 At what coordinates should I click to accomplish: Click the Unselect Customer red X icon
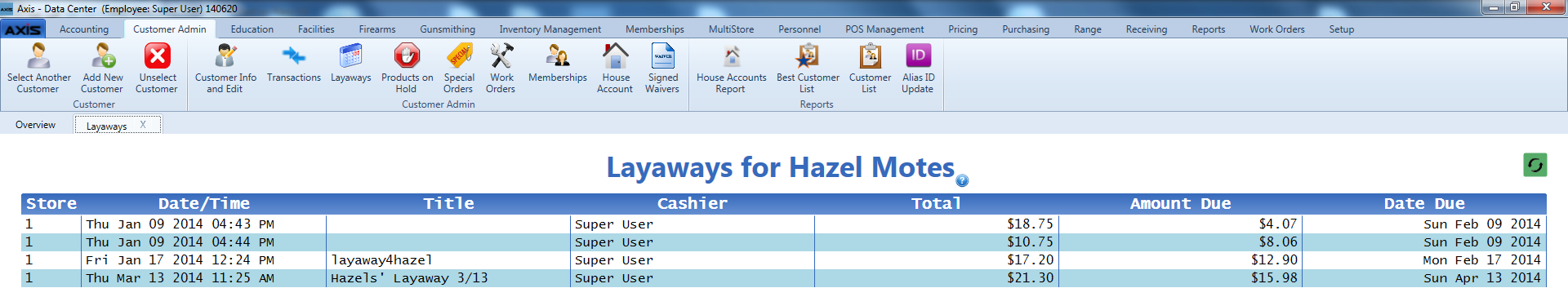[157, 56]
